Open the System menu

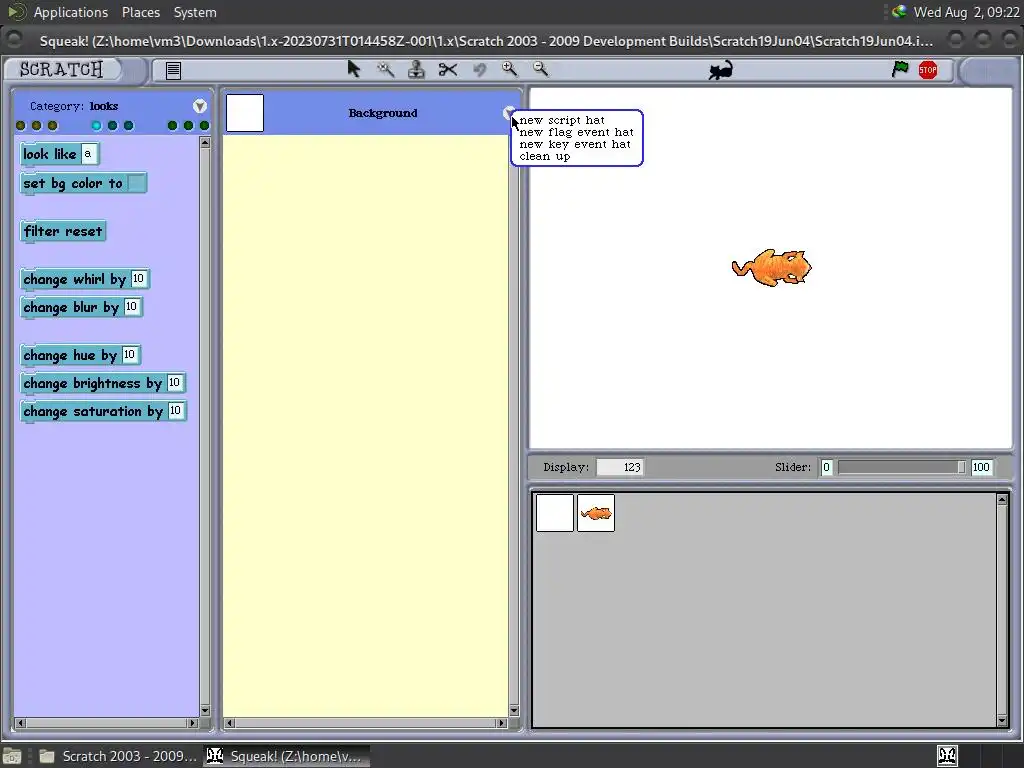click(195, 12)
